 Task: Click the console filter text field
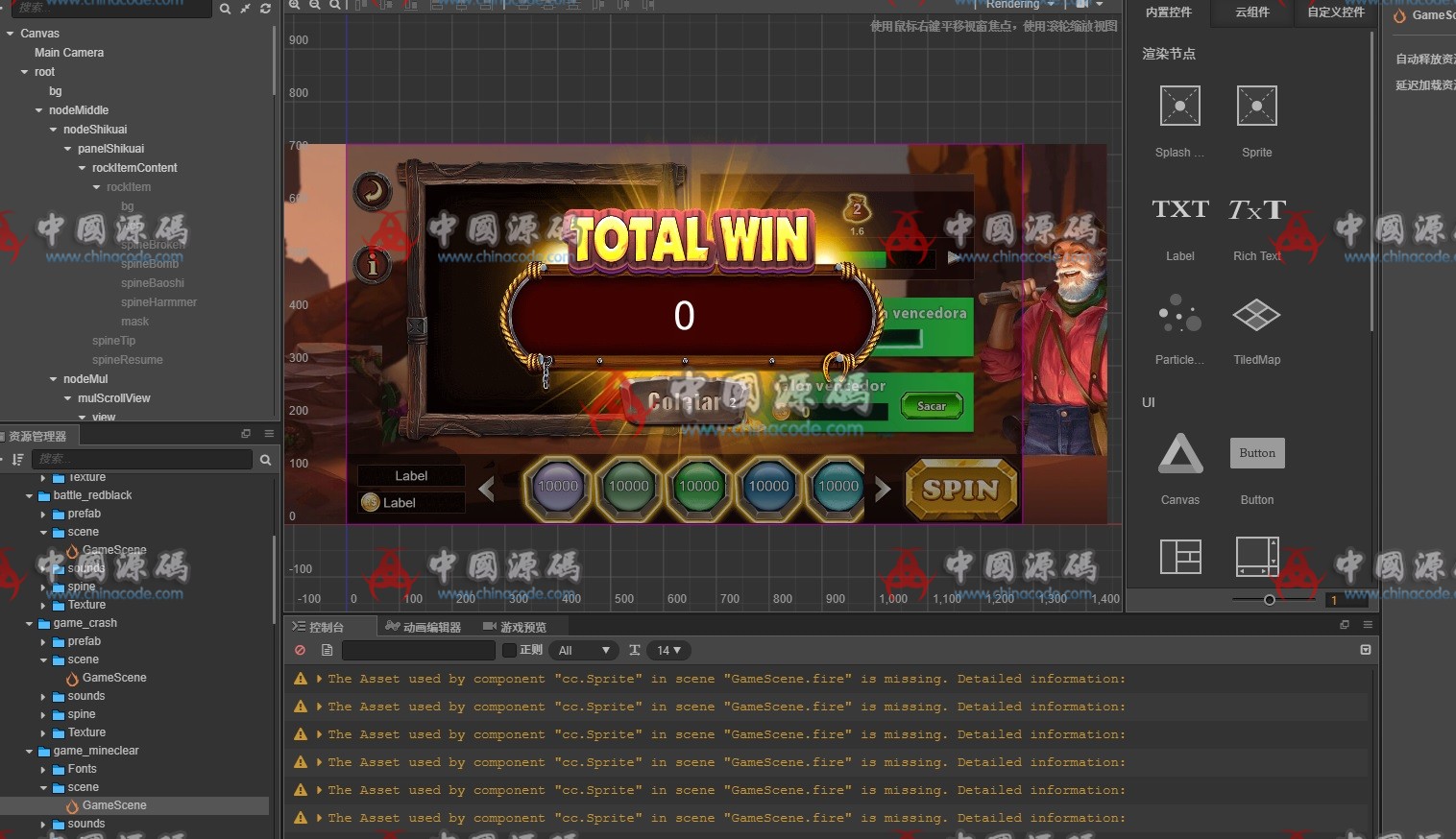tap(418, 651)
